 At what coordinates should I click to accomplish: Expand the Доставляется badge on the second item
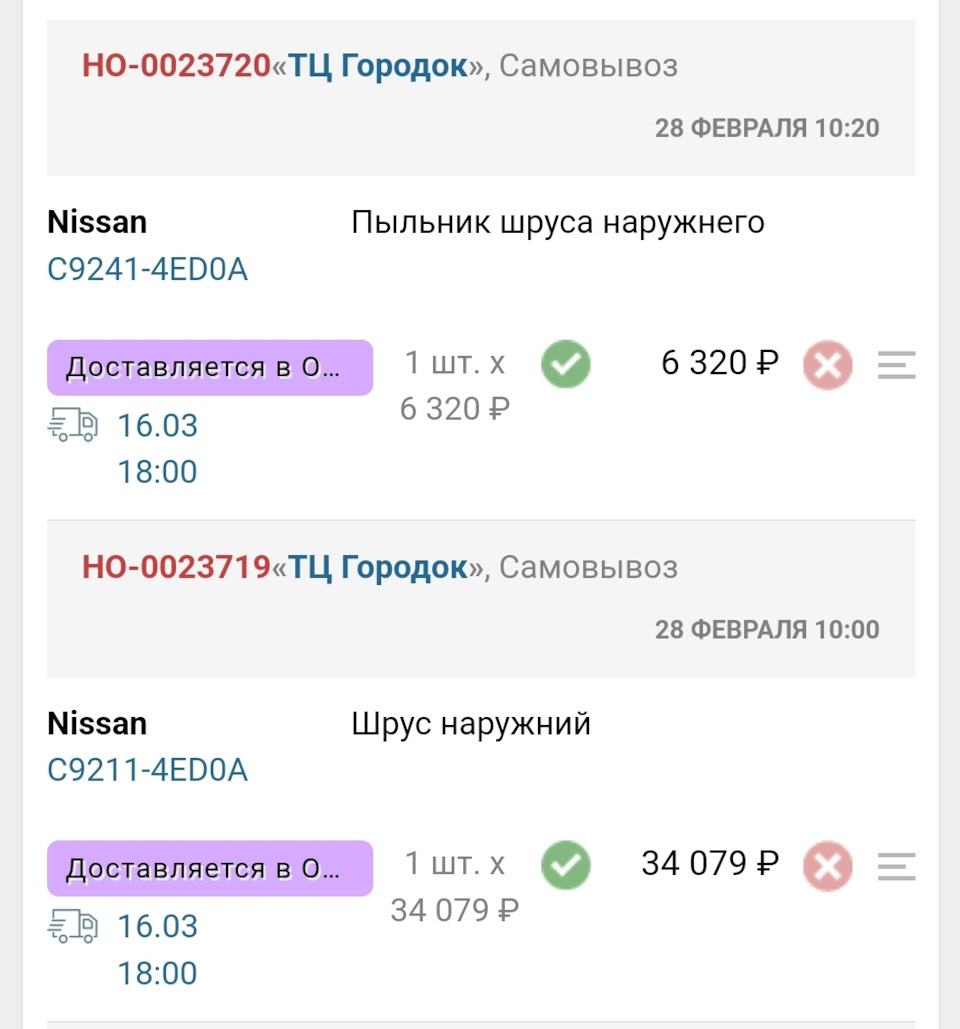pos(210,868)
